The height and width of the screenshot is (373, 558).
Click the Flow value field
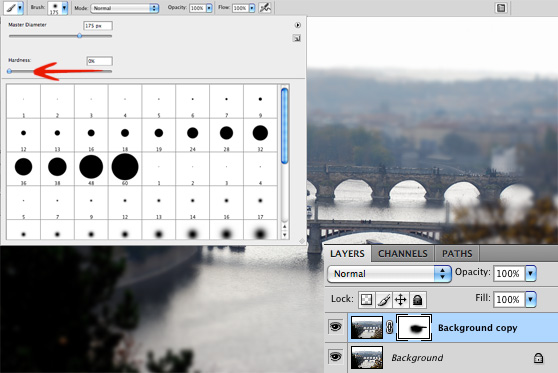point(240,8)
